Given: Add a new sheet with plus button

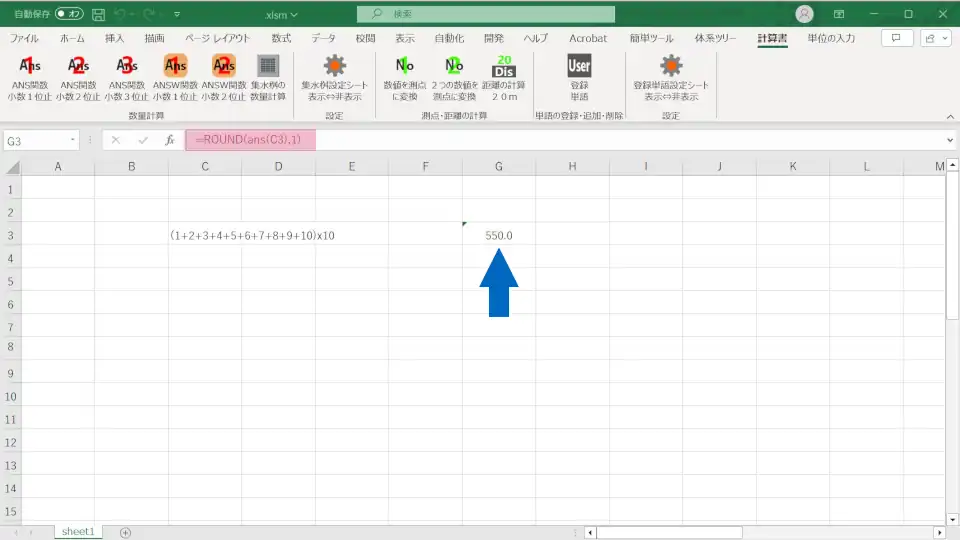Looking at the screenshot, I should tap(125, 532).
